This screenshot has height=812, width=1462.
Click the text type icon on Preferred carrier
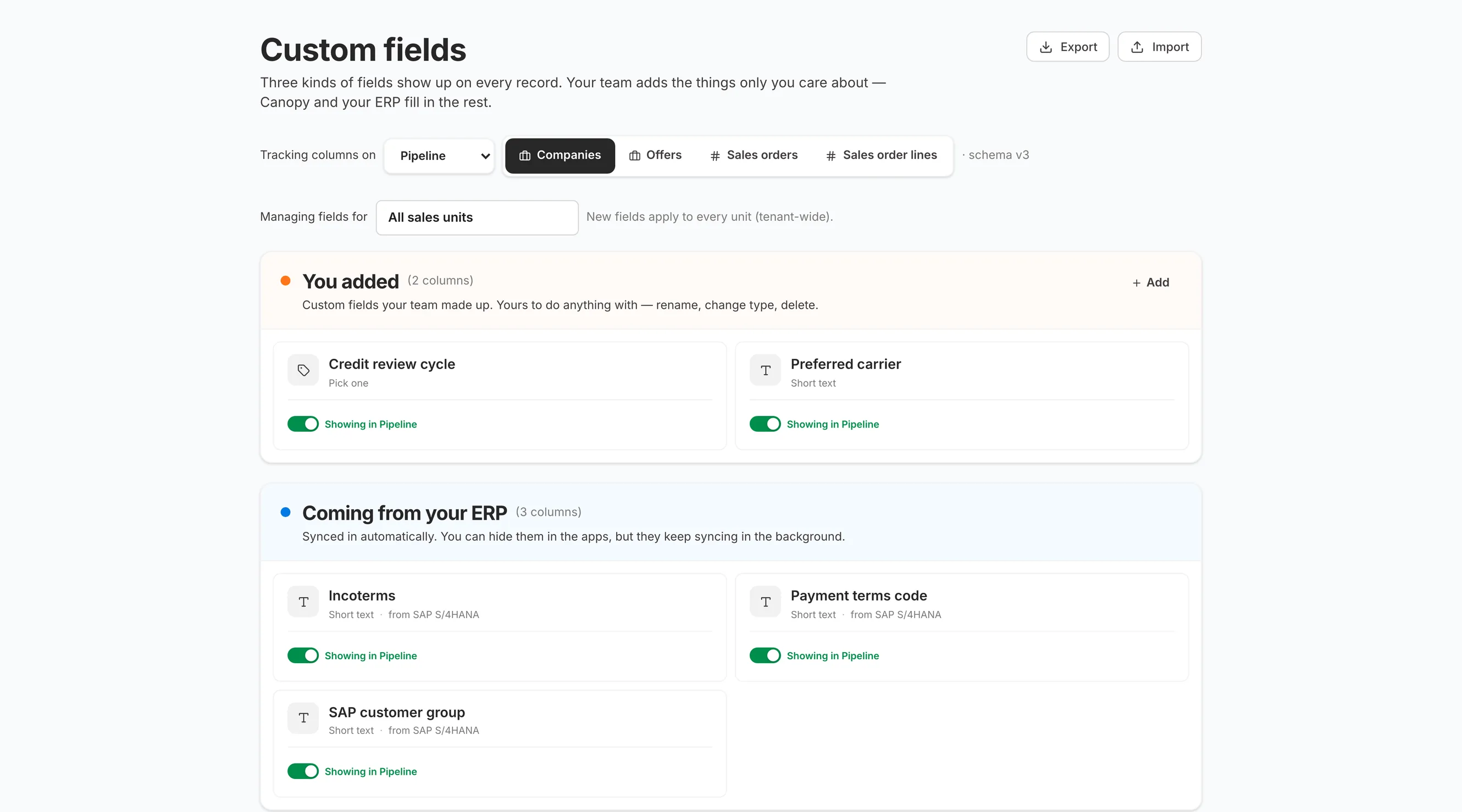click(x=765, y=370)
